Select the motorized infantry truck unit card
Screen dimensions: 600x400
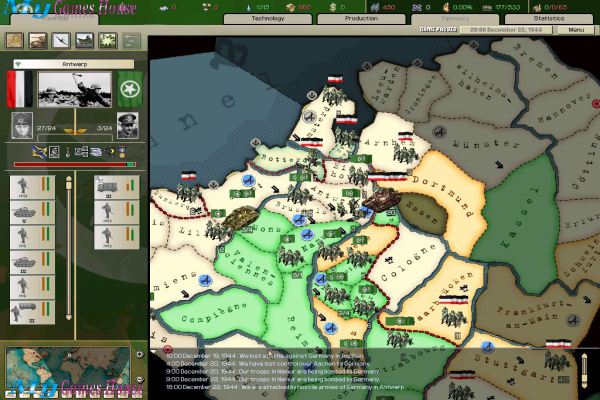[33, 313]
